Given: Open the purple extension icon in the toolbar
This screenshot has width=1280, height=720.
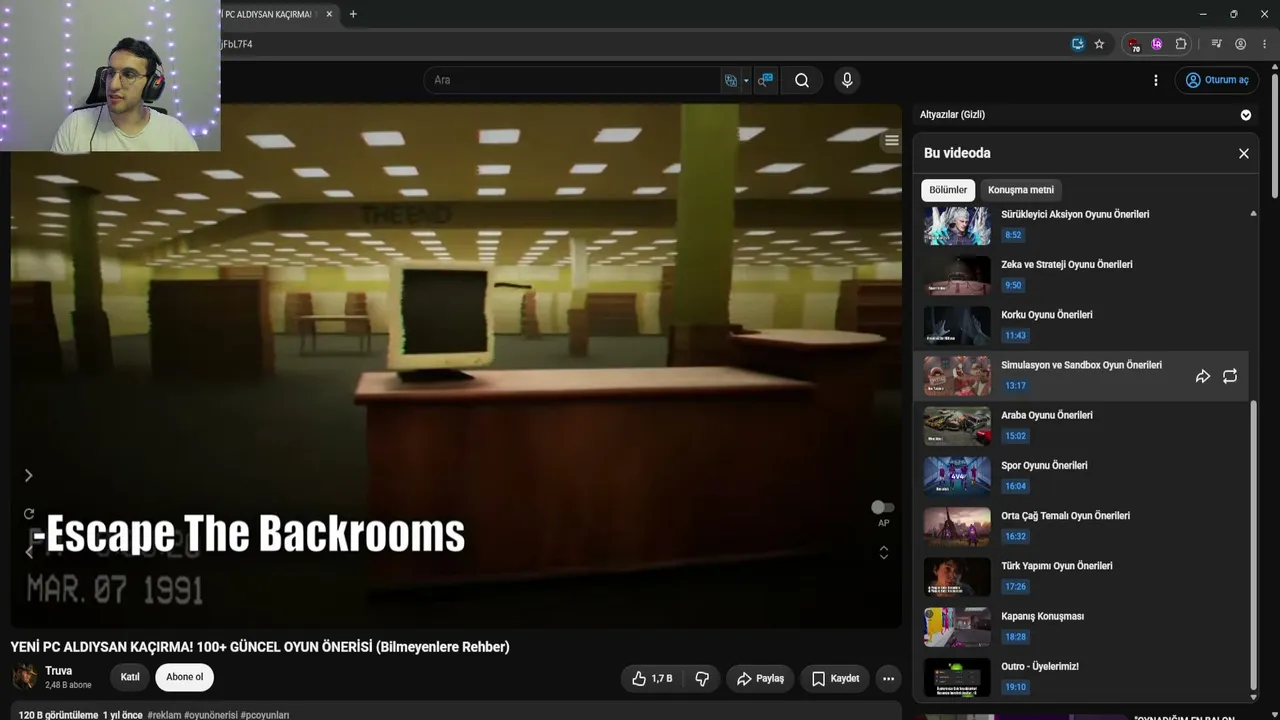Looking at the screenshot, I should 1157,44.
